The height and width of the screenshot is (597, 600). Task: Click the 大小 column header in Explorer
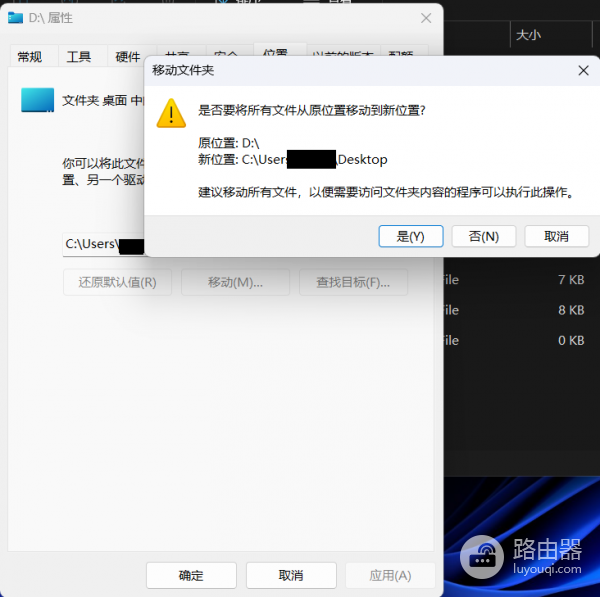click(551, 35)
